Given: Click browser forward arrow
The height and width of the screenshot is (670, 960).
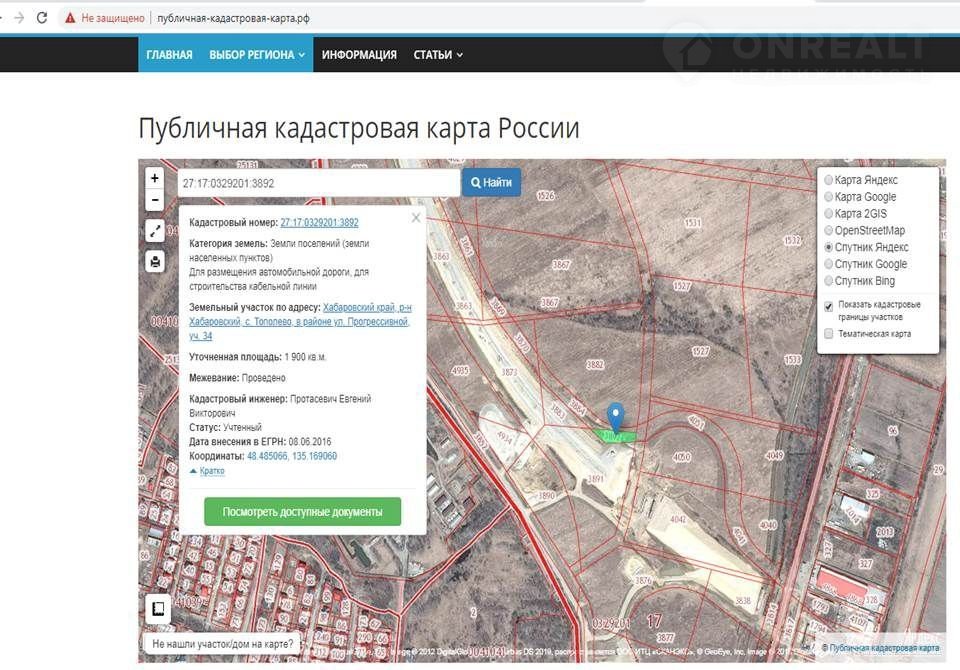Looking at the screenshot, I should (17, 18).
